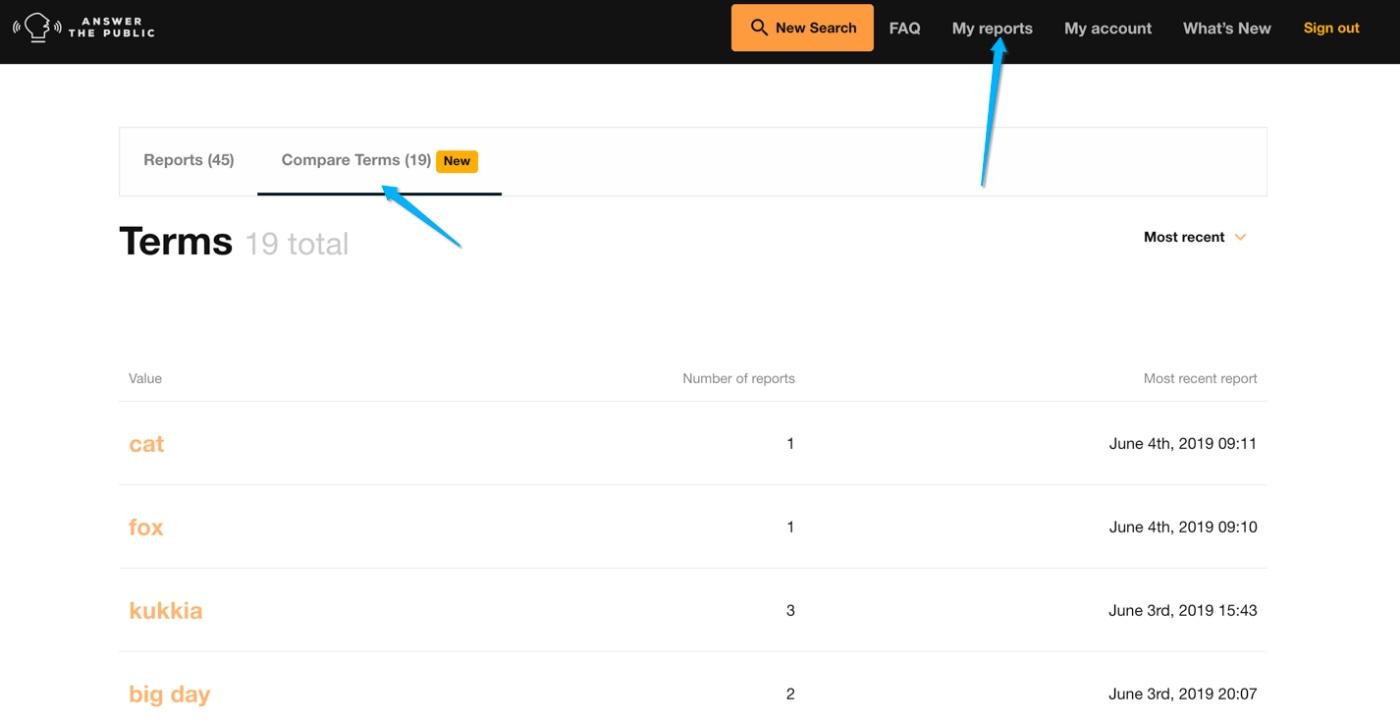Click the magnifier icon in New Search
Screen dimensions: 1400x721
pos(759,27)
